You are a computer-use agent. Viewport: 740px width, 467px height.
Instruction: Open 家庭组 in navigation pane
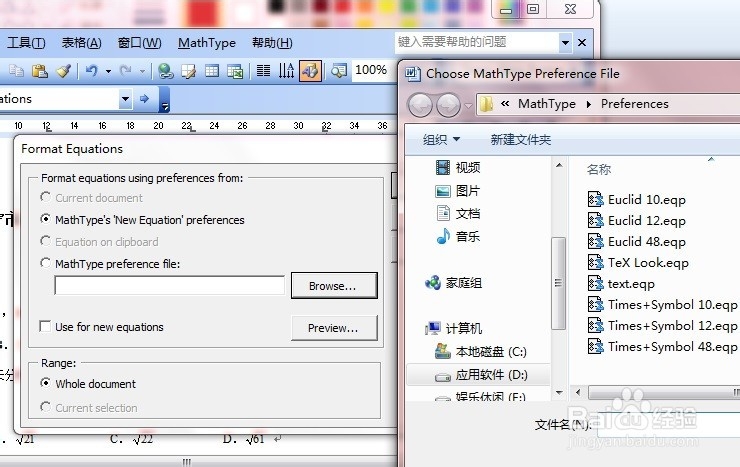(x=453, y=283)
